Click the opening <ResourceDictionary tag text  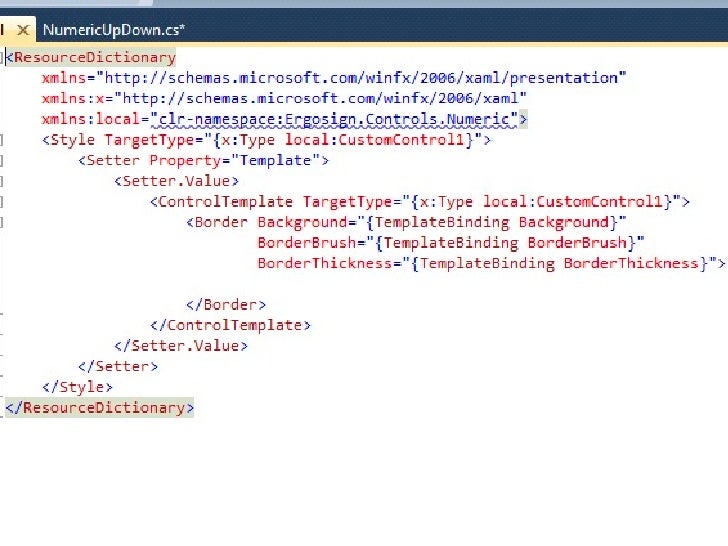pos(91,58)
